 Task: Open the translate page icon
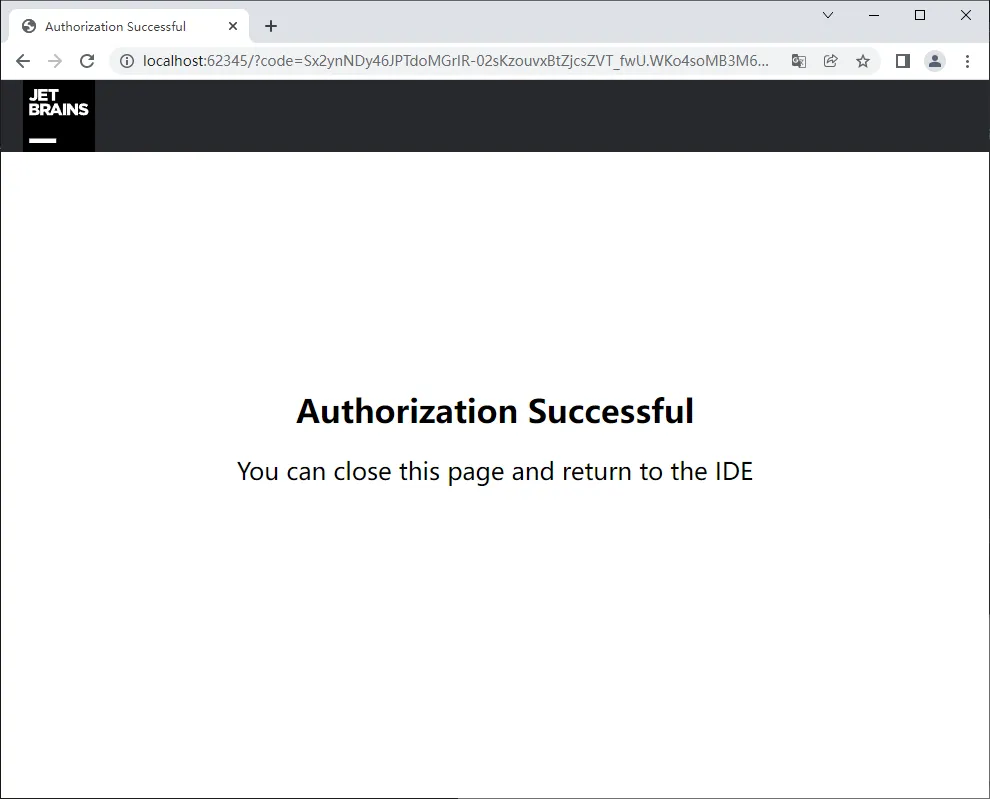pos(799,61)
